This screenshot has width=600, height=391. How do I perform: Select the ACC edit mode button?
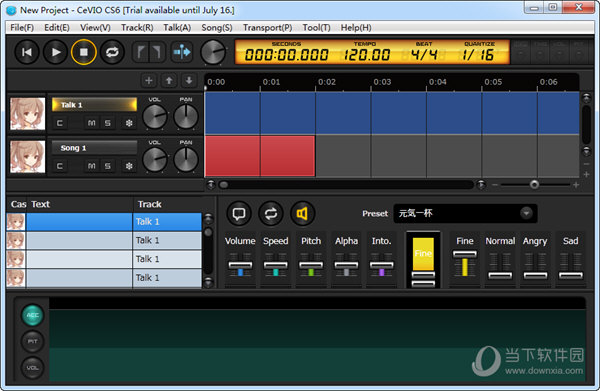tap(33, 315)
